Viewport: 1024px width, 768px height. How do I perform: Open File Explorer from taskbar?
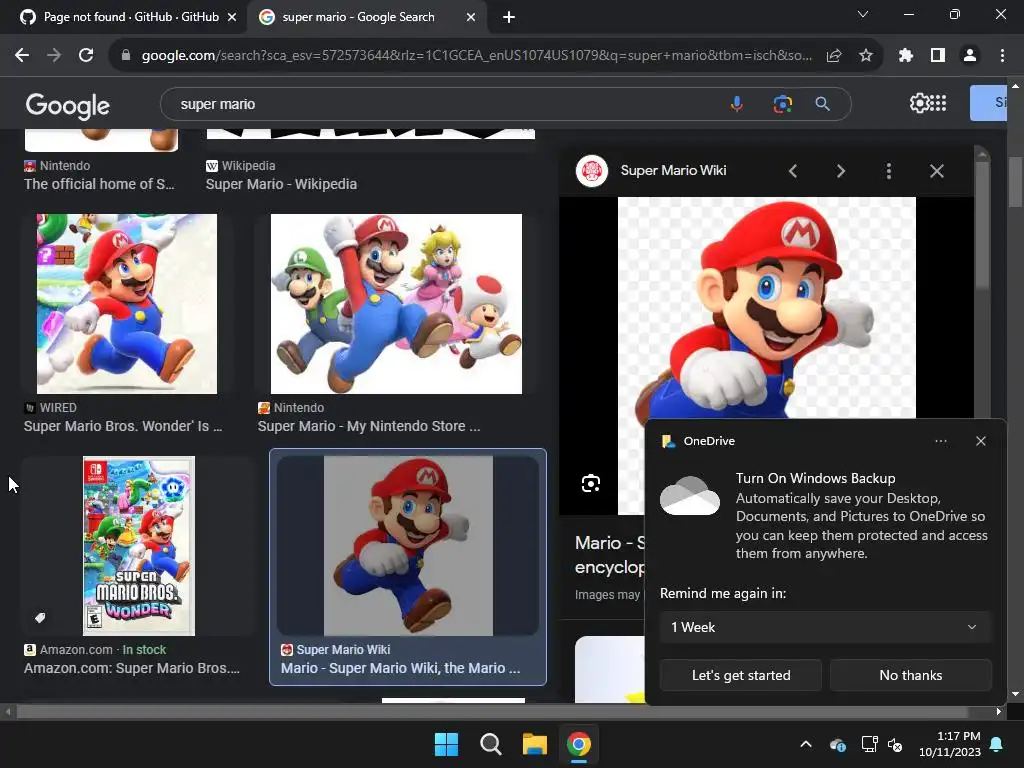pos(535,744)
